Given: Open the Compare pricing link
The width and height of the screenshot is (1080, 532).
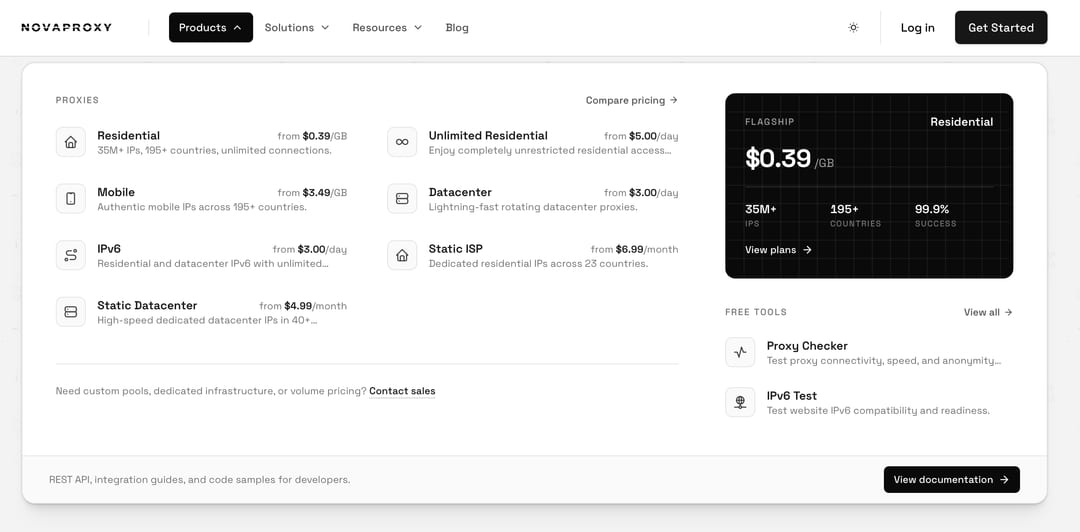Looking at the screenshot, I should [632, 100].
